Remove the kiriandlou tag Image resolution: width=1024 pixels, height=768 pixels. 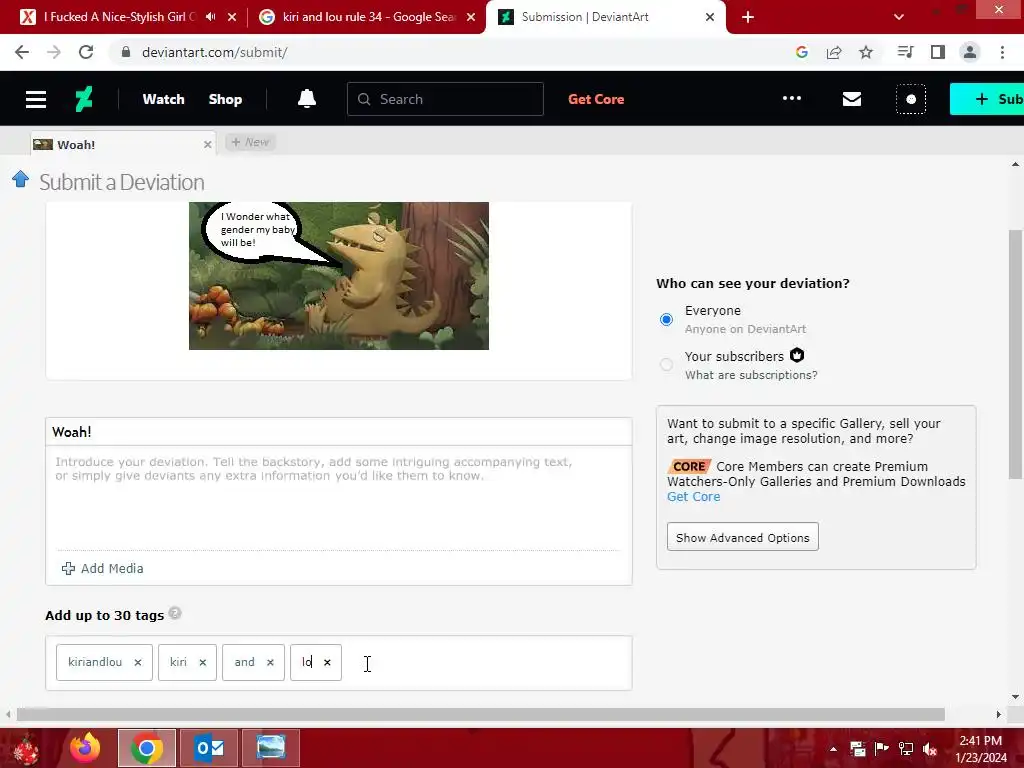point(138,662)
